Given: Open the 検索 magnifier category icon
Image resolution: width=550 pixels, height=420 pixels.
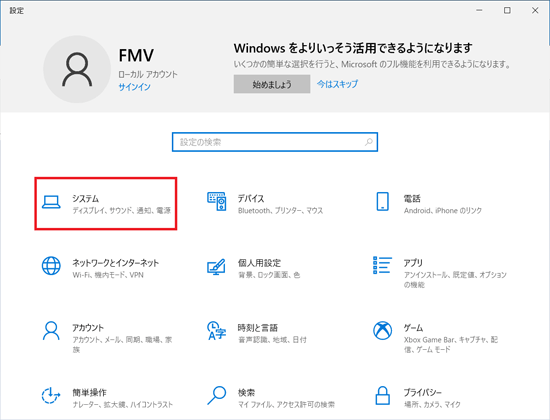Looking at the screenshot, I should point(216,395).
